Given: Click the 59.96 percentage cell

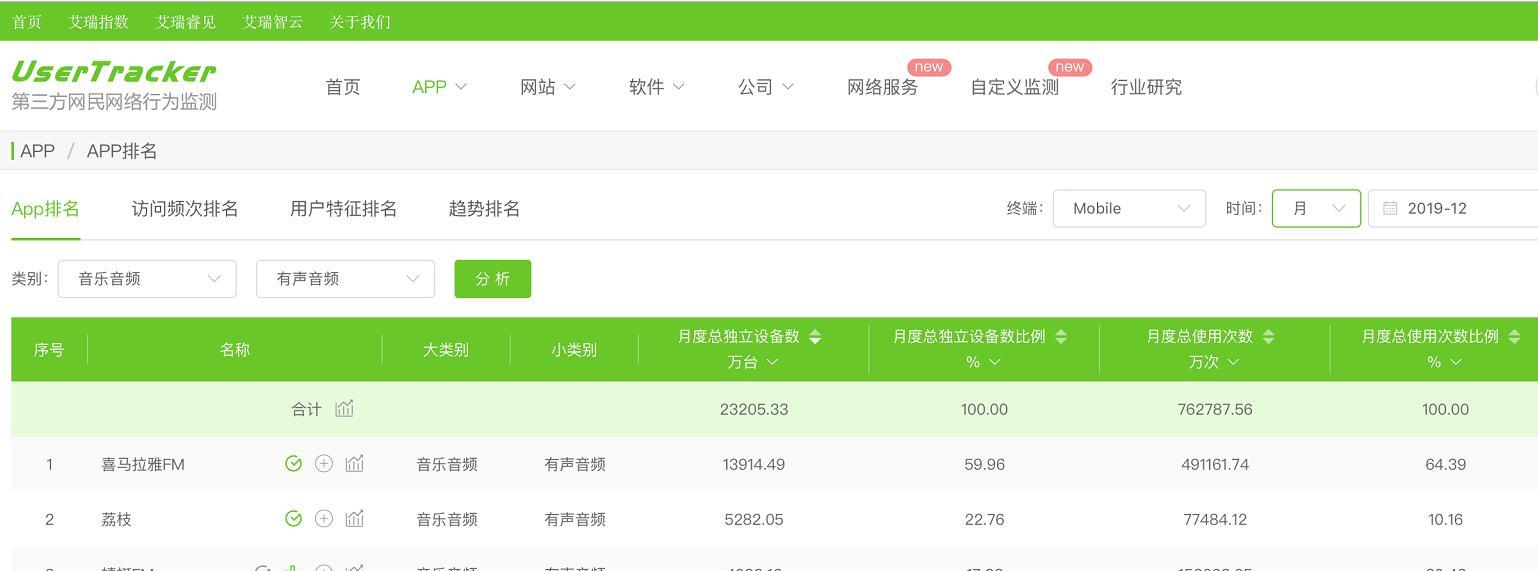Looking at the screenshot, I should (x=984, y=464).
